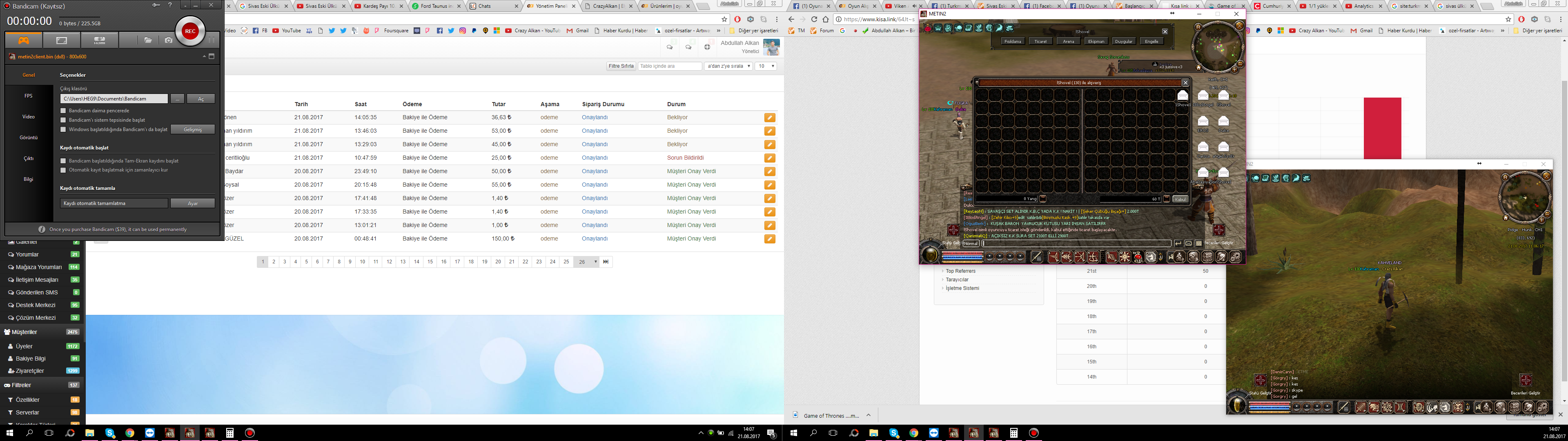Switch to Bandicam Çıktı tab
Screen dimensions: 1568x441
29,158
